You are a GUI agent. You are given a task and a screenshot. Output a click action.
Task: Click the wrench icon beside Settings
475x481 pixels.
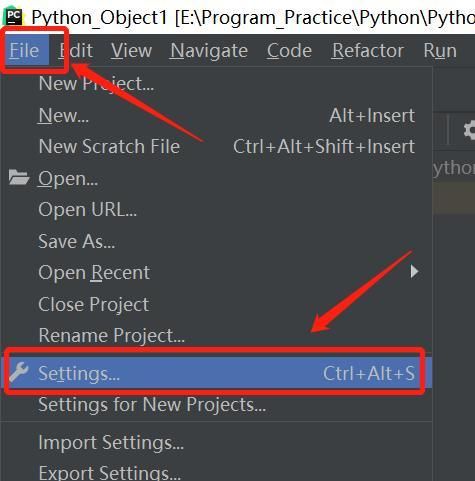(x=19, y=372)
